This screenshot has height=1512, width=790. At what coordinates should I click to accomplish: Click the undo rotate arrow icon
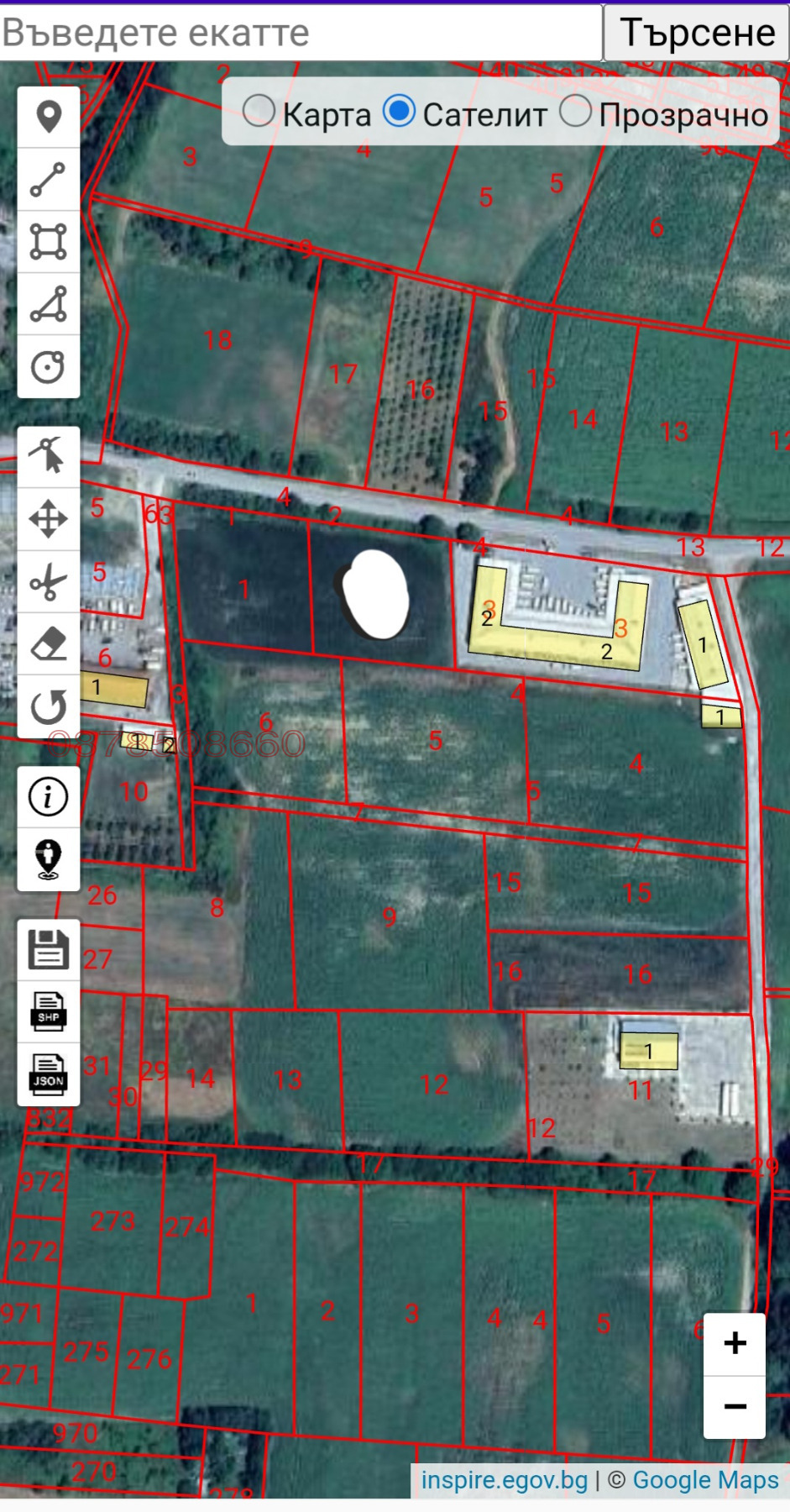pyautogui.click(x=49, y=707)
